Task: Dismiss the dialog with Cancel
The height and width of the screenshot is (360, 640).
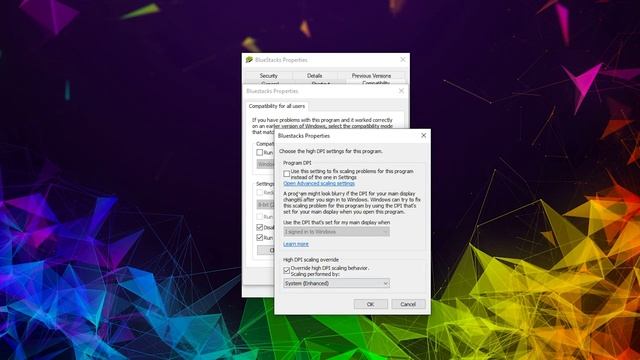Action: coord(408,304)
